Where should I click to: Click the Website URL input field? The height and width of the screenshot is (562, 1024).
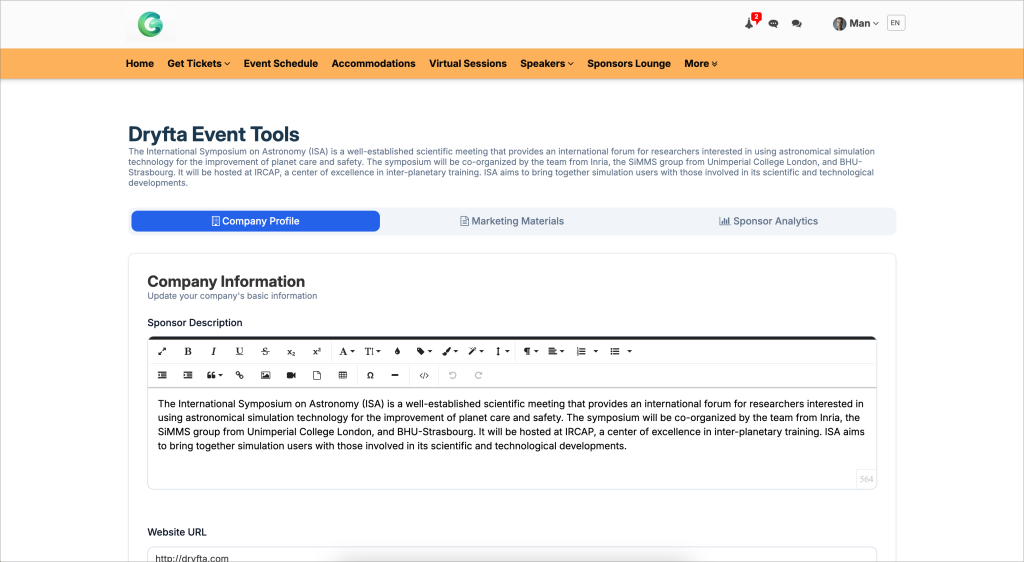512,555
